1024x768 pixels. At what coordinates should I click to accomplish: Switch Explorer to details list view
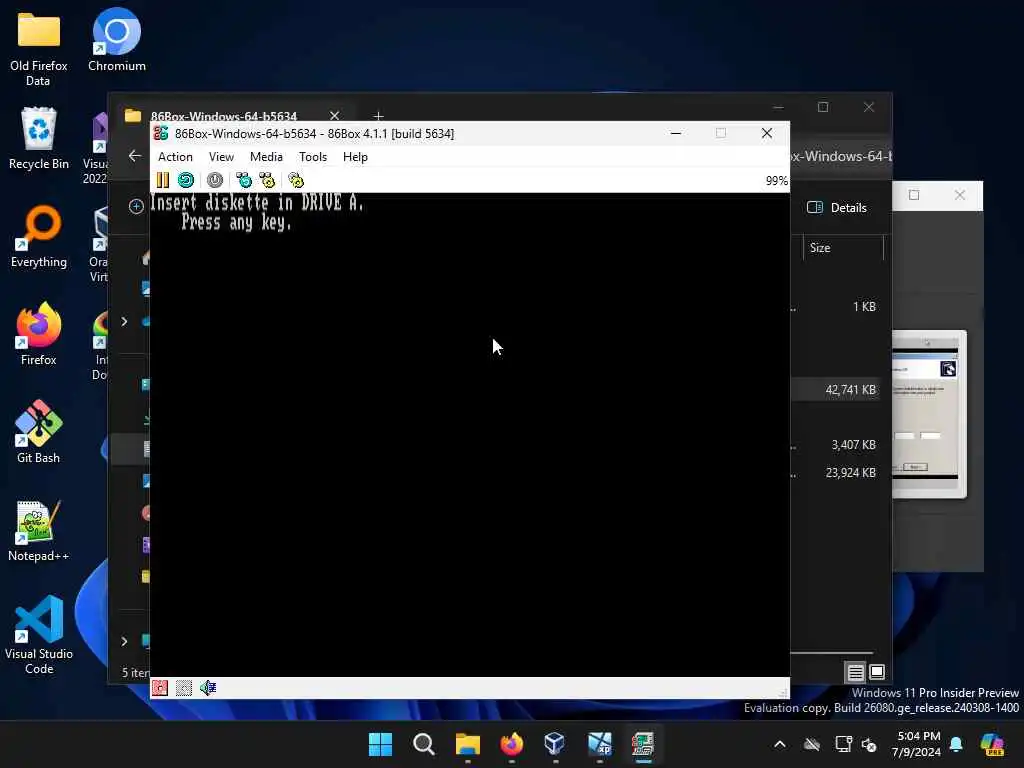click(x=856, y=672)
